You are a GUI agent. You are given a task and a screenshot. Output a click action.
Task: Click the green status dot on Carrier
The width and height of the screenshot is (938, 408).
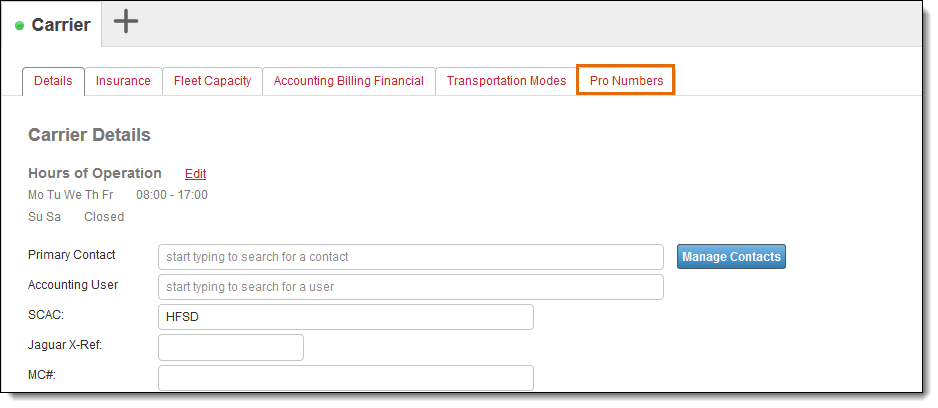tap(20, 26)
